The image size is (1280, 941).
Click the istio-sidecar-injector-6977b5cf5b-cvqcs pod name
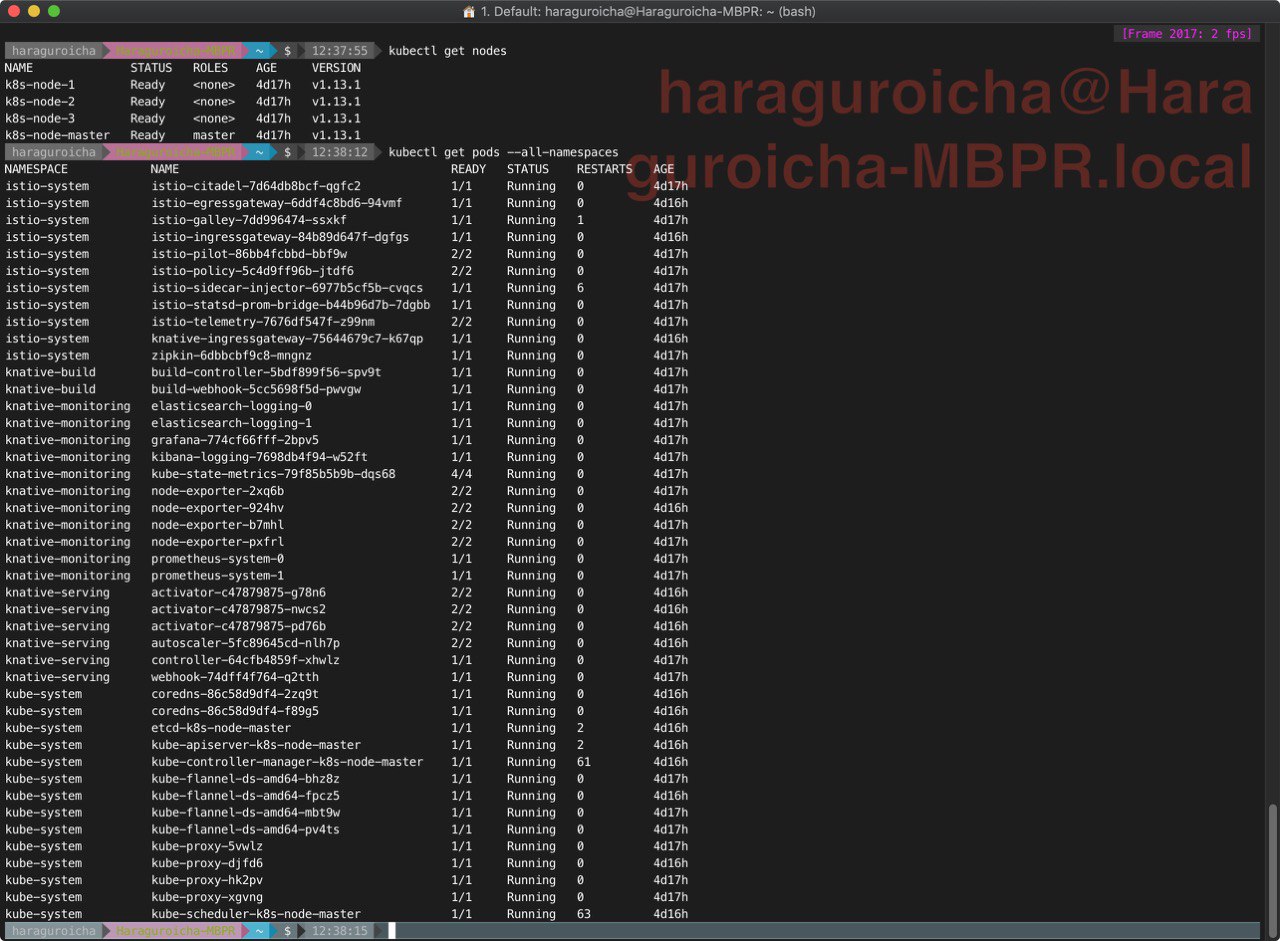[x=287, y=288]
